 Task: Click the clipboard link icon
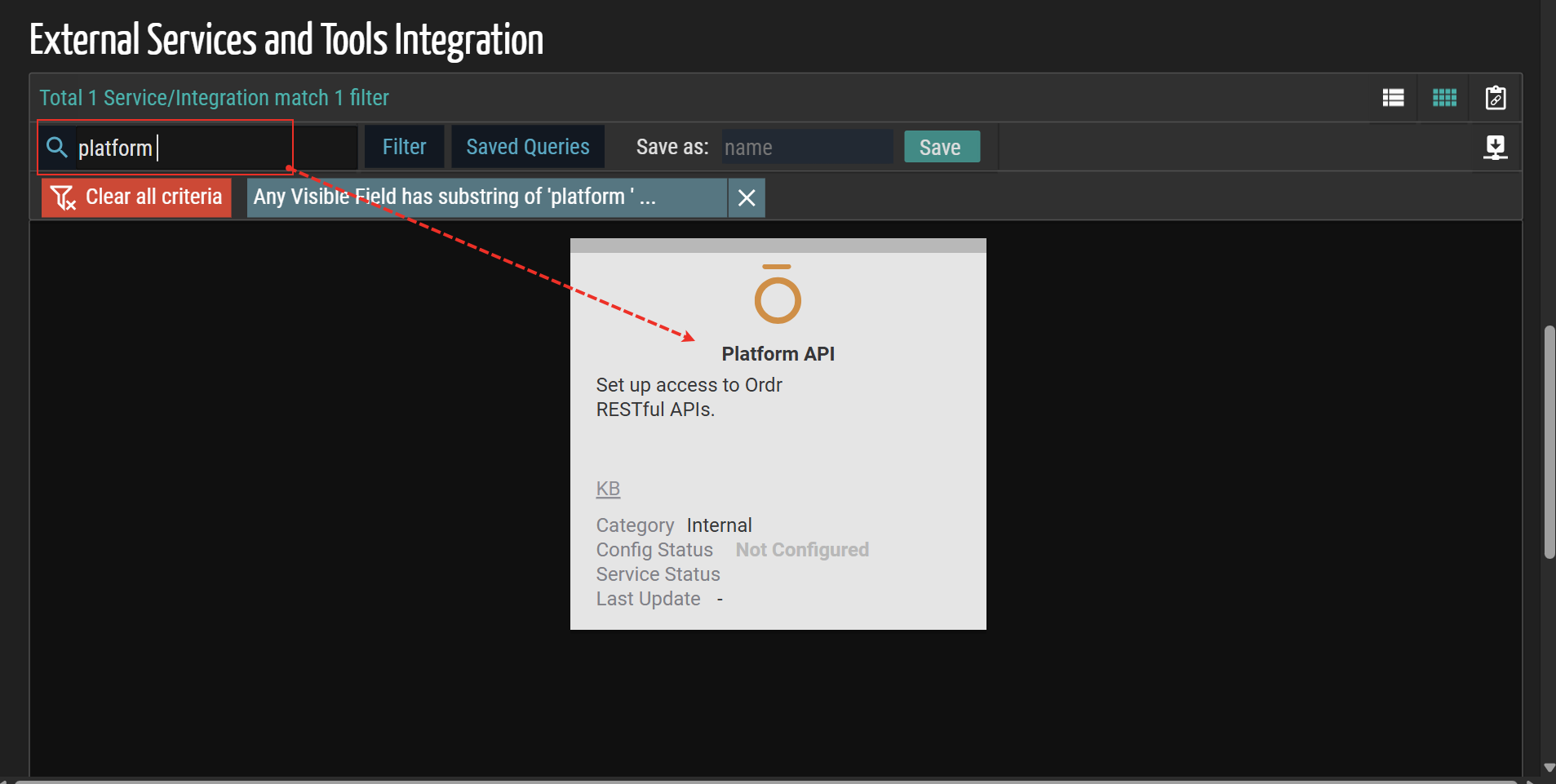click(x=1495, y=98)
